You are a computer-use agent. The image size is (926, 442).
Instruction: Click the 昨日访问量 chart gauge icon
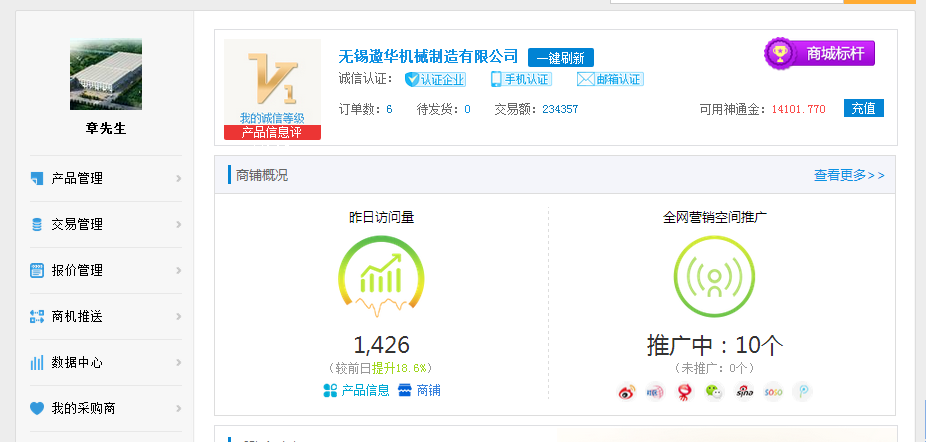tap(382, 277)
